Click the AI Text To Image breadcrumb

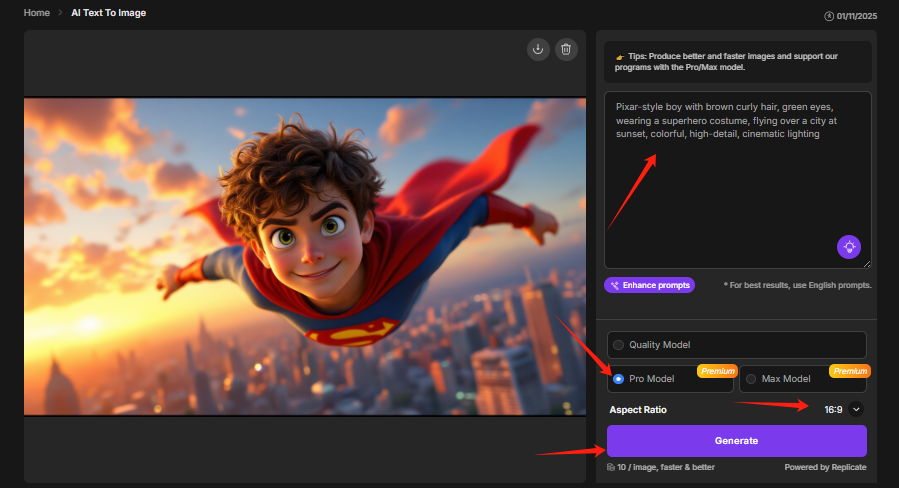[107, 13]
